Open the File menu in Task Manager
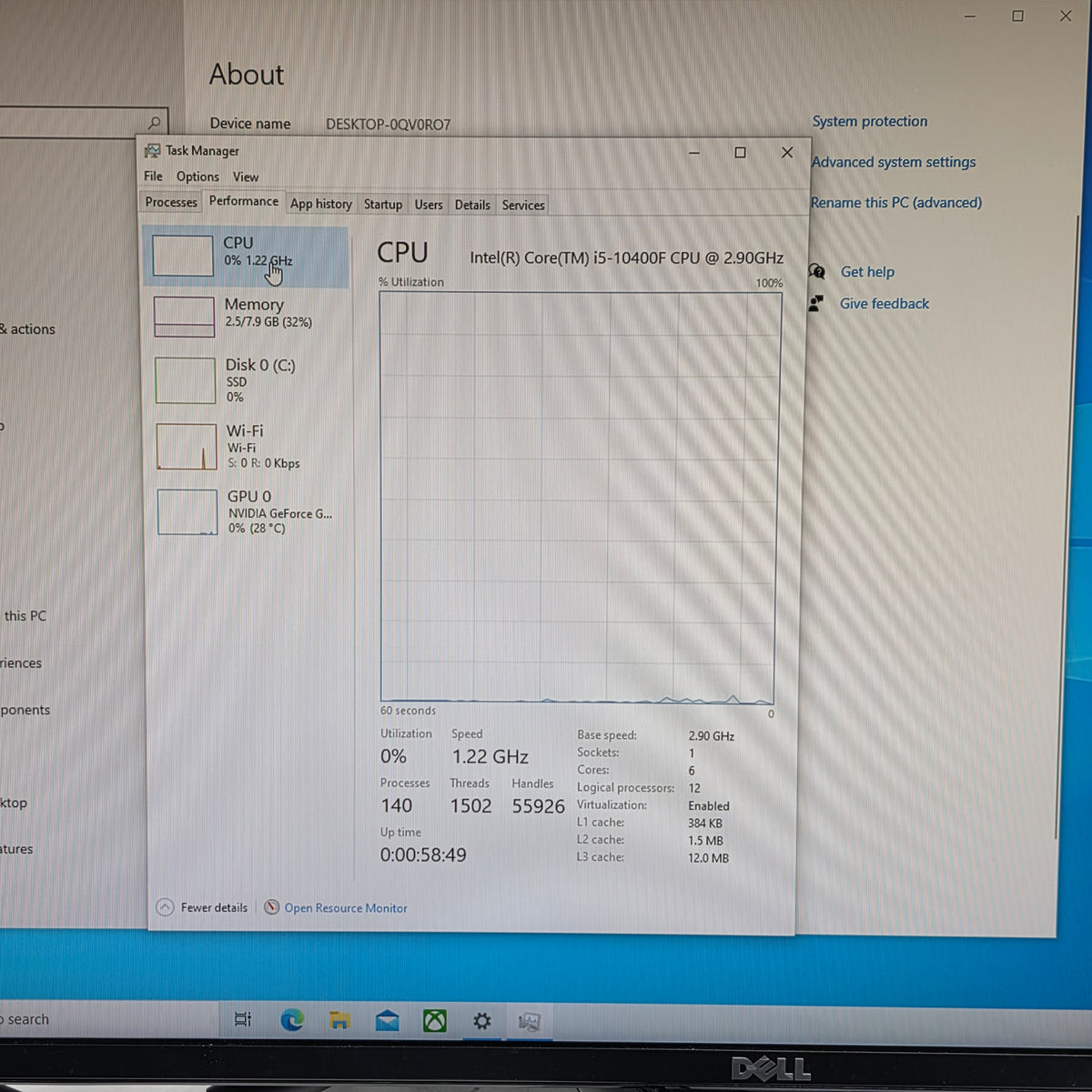1092x1092 pixels. (x=153, y=177)
